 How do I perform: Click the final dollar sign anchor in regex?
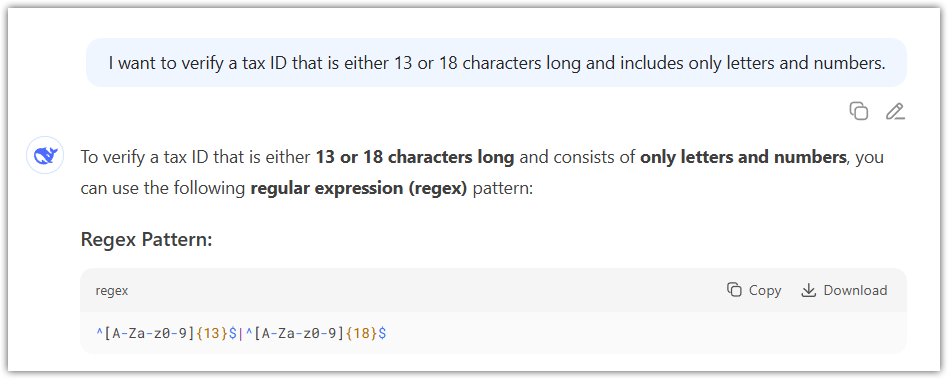pyautogui.click(x=382, y=332)
